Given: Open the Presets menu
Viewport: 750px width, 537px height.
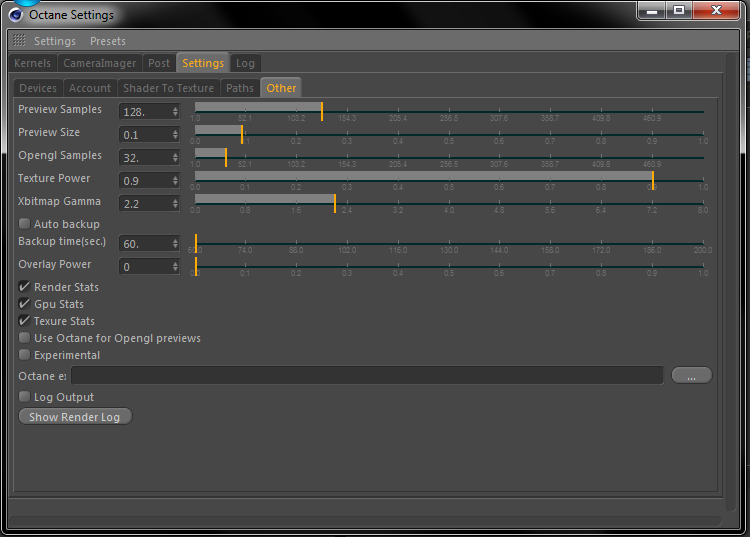Looking at the screenshot, I should tap(108, 41).
